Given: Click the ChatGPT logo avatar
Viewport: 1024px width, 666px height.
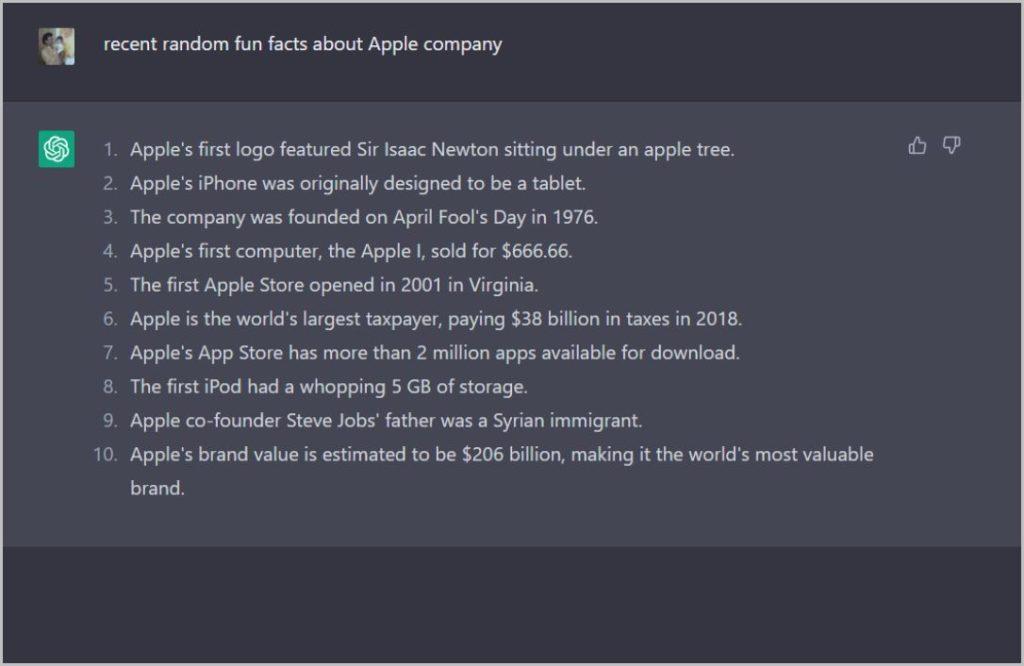Looking at the screenshot, I should click(x=56, y=149).
